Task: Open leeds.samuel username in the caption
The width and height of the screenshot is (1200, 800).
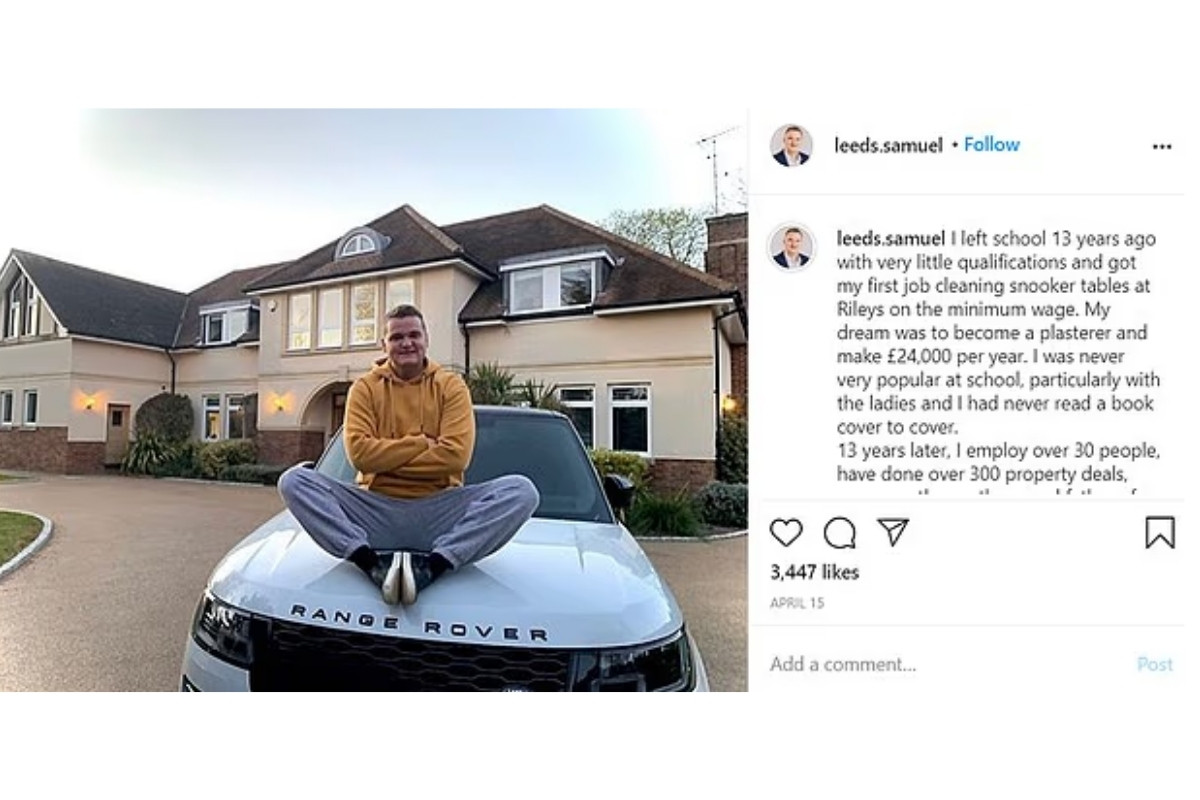Action: [x=890, y=239]
